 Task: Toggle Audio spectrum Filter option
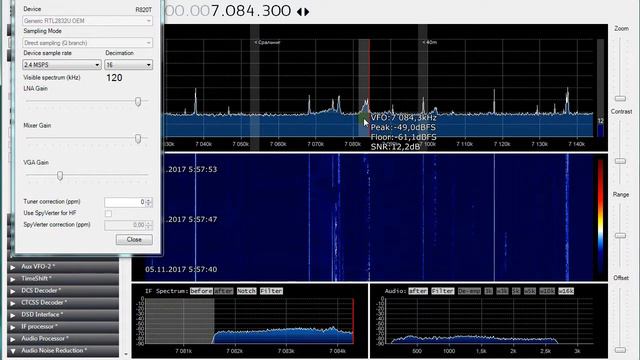(443, 291)
